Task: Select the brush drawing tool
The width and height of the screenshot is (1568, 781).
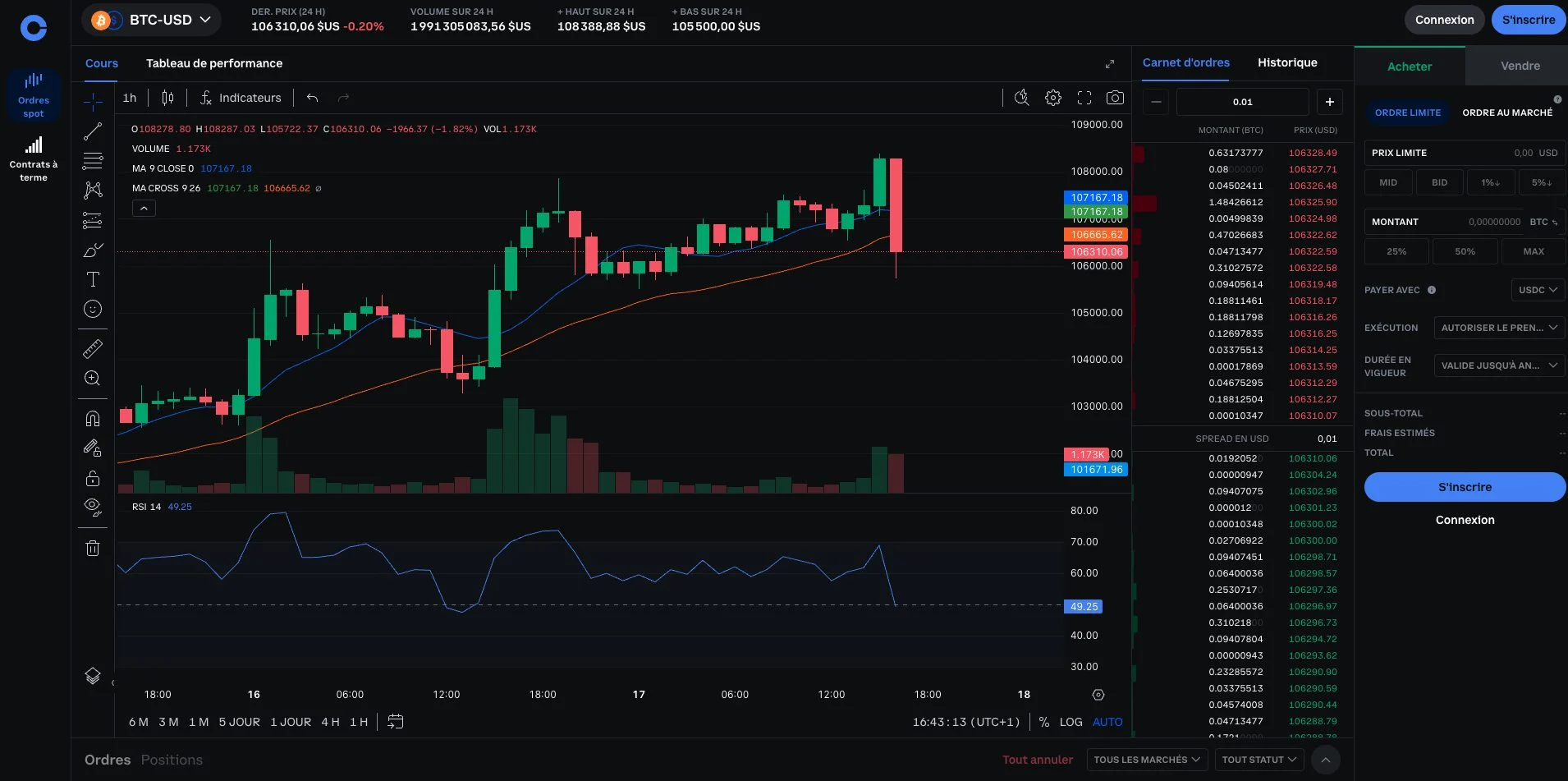Action: [x=93, y=250]
